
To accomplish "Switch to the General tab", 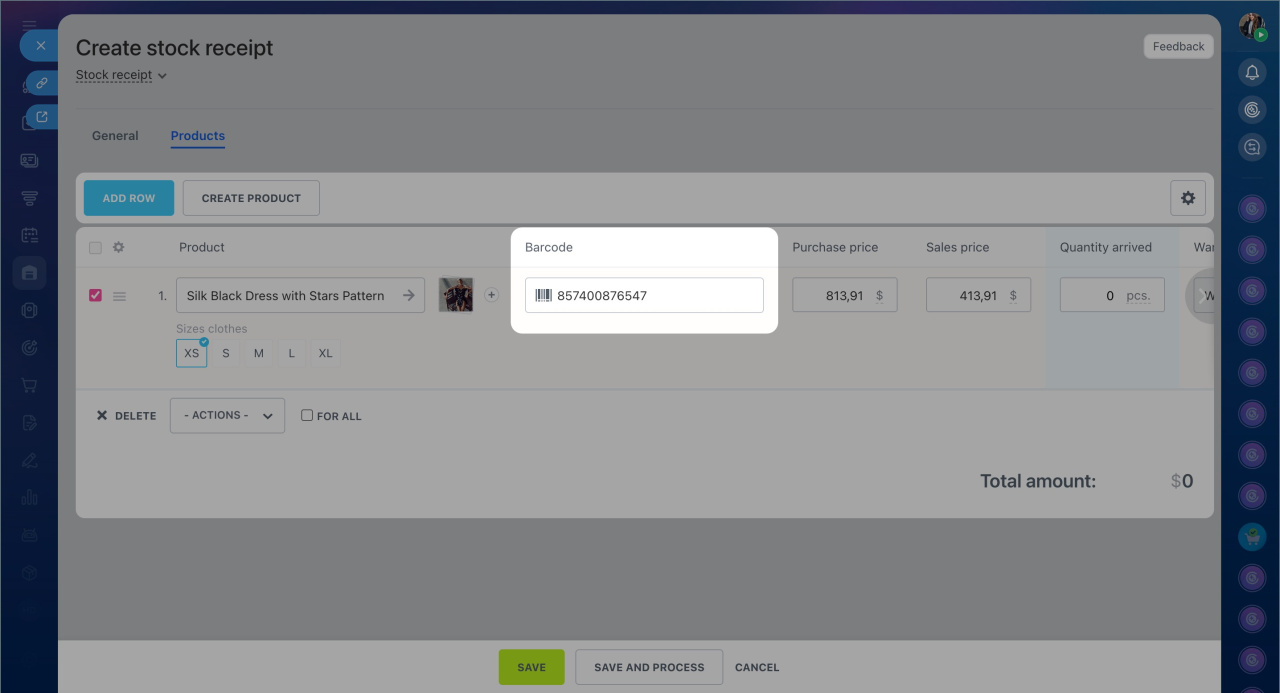I will point(115,136).
